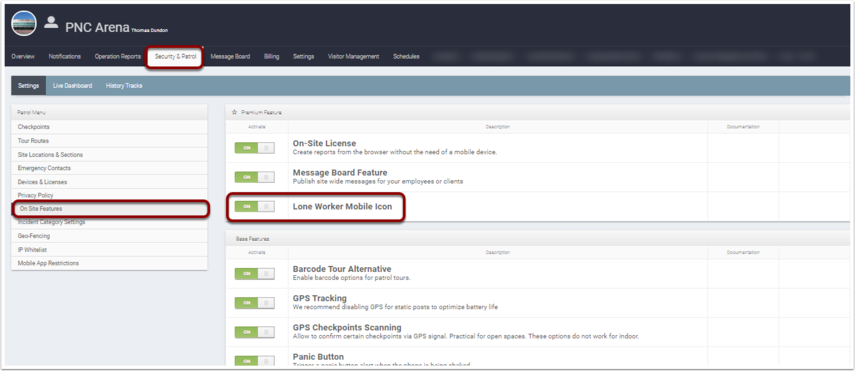Click the GPS Tracking feature title
The width and height of the screenshot is (855, 371).
tap(320, 298)
